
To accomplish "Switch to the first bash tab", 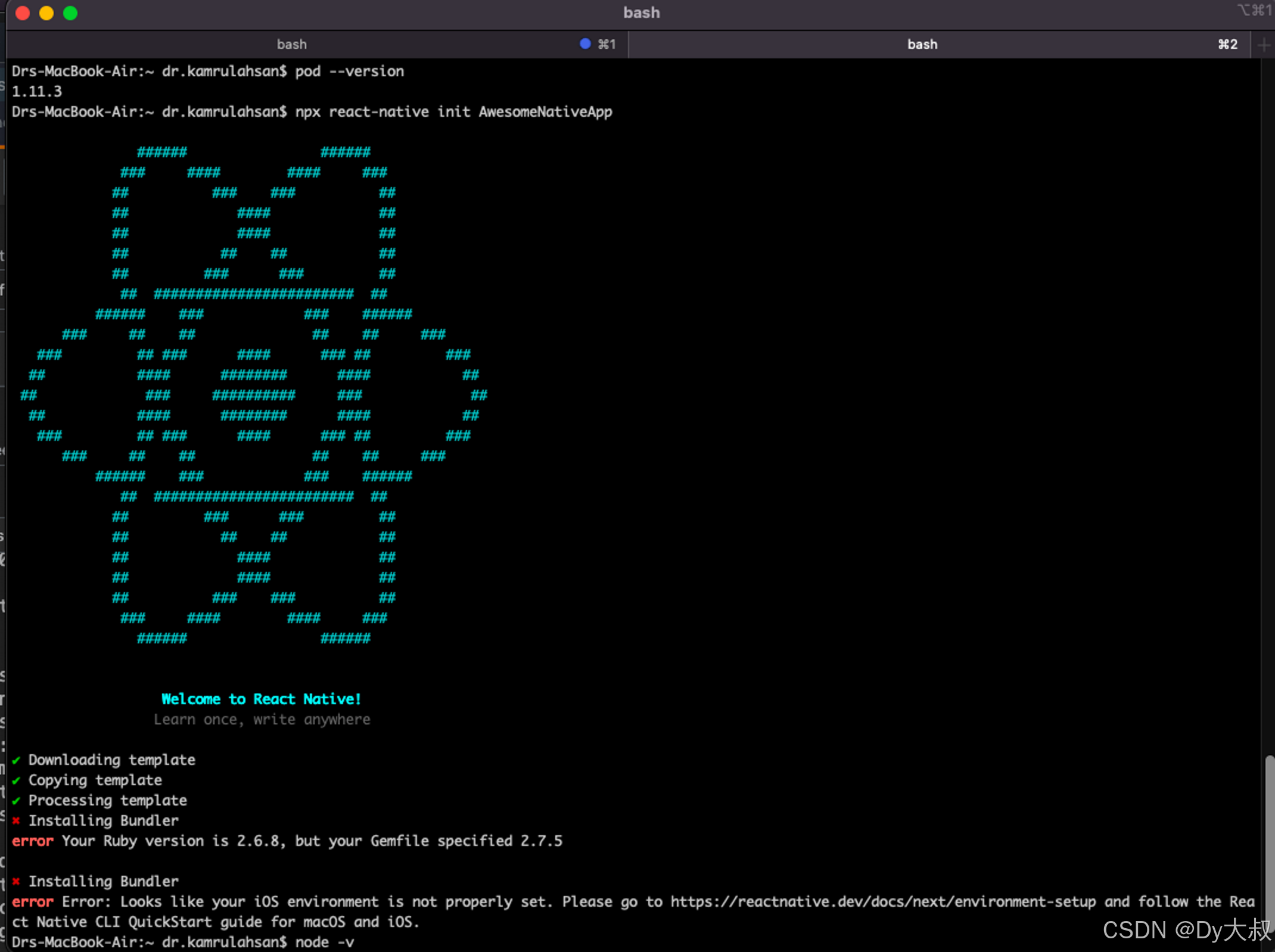I will (291, 45).
